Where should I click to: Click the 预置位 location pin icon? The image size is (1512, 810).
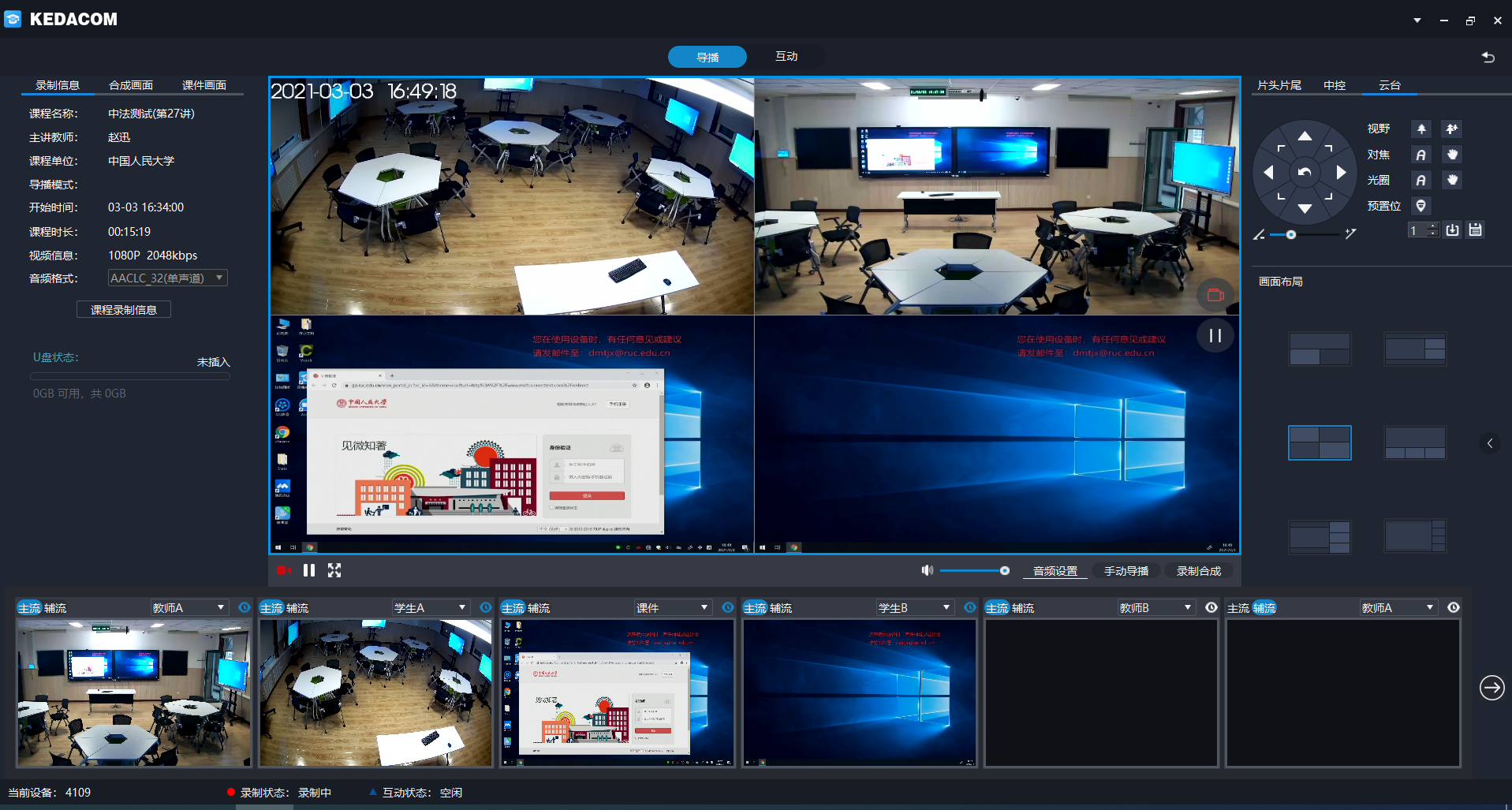click(x=1421, y=206)
